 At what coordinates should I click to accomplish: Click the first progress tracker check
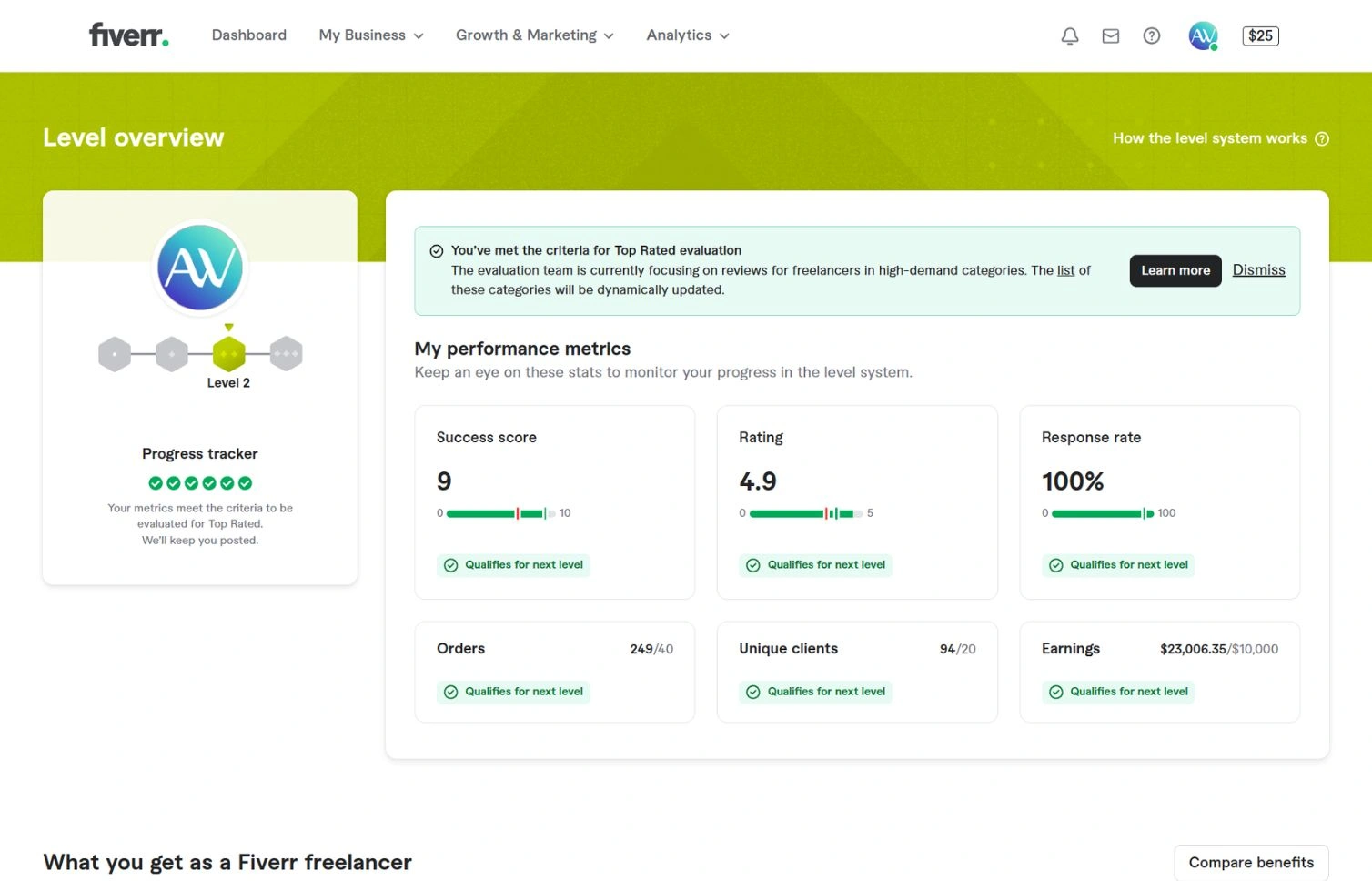click(156, 483)
